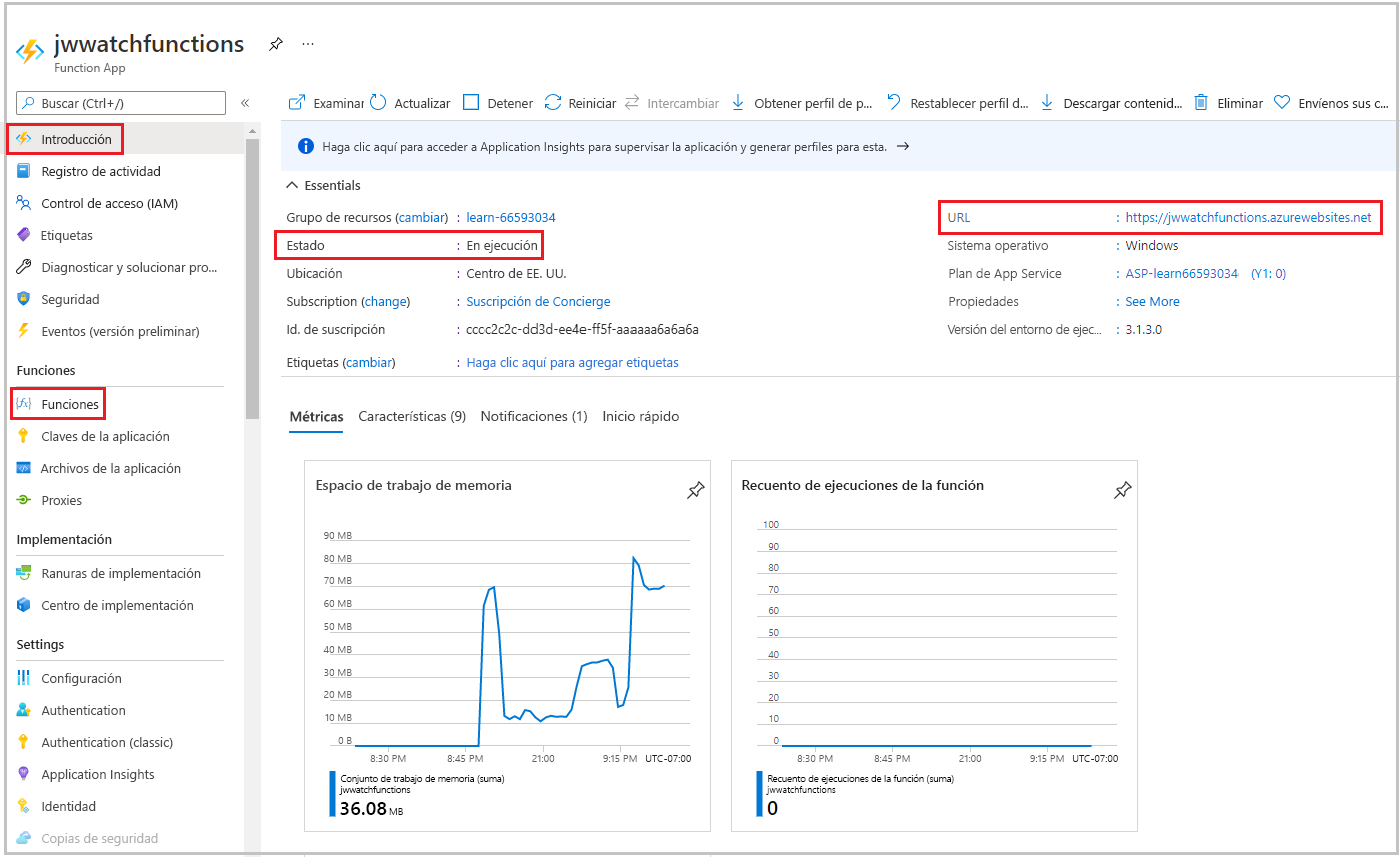Click the runtime version 3.1.3.0 value
This screenshot has width=1400, height=857.
tap(1143, 330)
